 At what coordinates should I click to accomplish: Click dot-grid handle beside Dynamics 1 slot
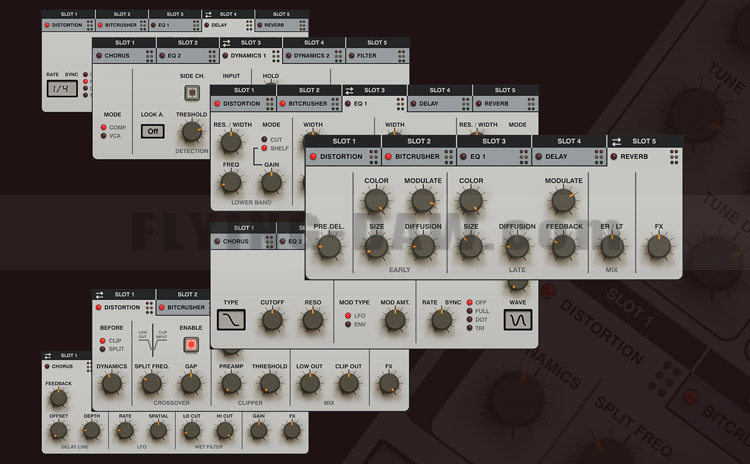point(276,56)
